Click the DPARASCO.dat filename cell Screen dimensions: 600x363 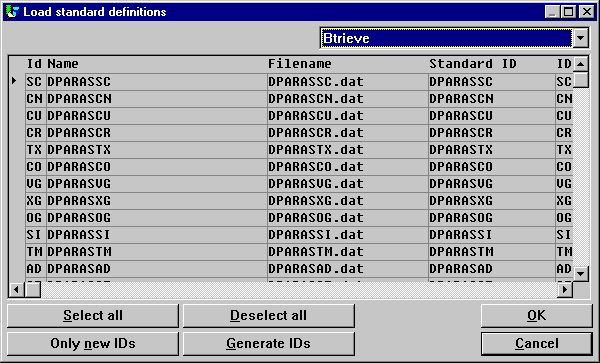pyautogui.click(x=347, y=167)
